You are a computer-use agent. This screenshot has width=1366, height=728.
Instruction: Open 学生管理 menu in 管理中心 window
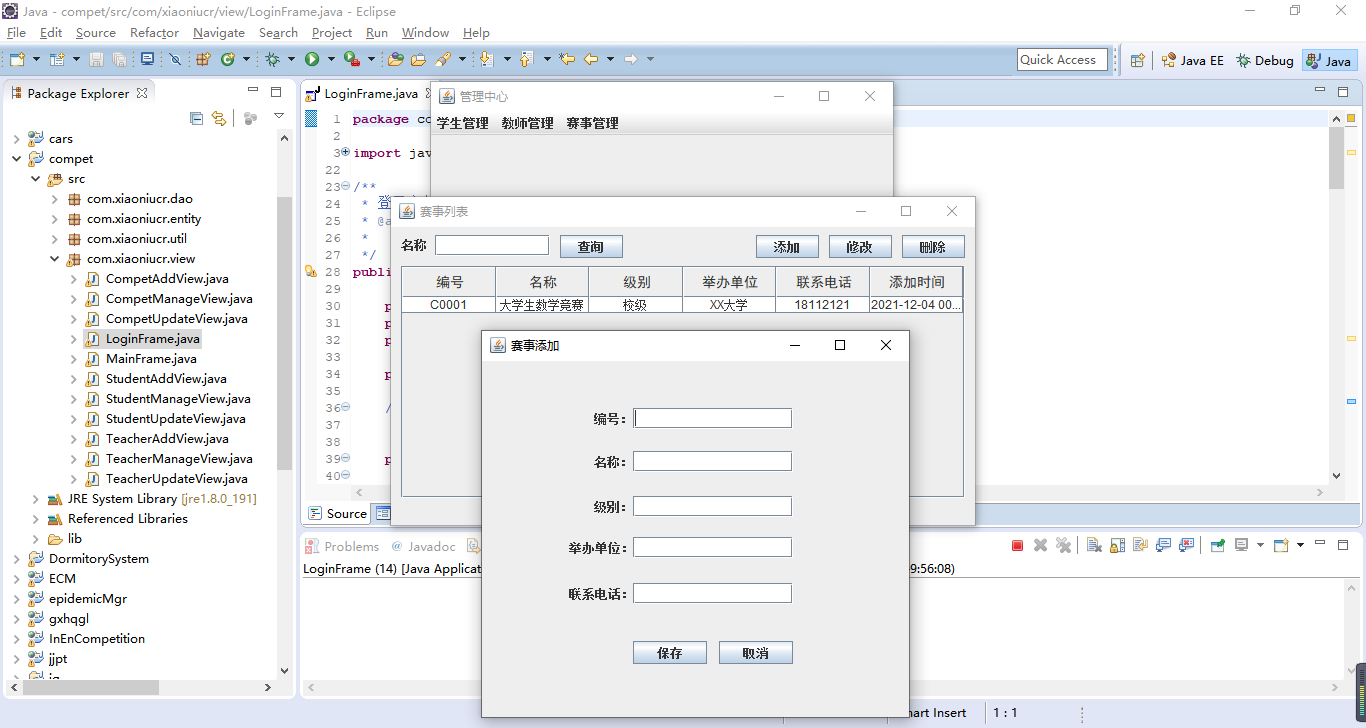[x=463, y=124]
